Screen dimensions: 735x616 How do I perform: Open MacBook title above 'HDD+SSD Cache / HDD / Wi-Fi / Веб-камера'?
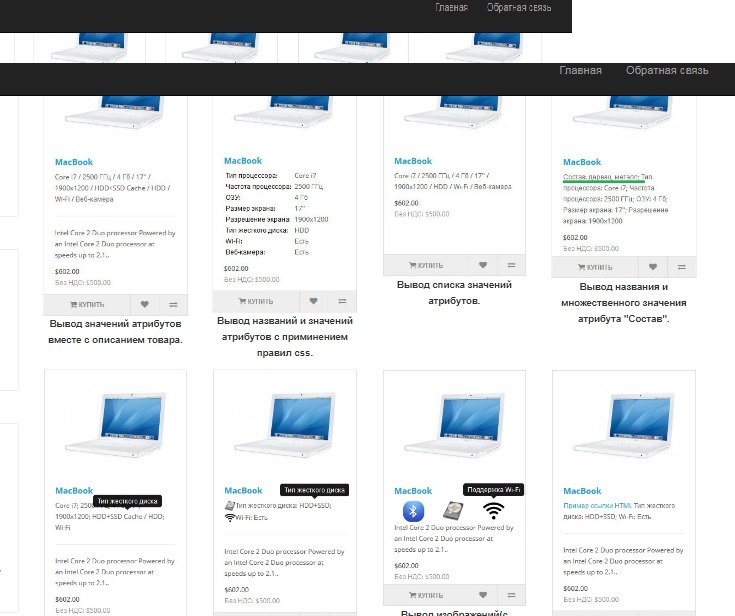(74, 162)
